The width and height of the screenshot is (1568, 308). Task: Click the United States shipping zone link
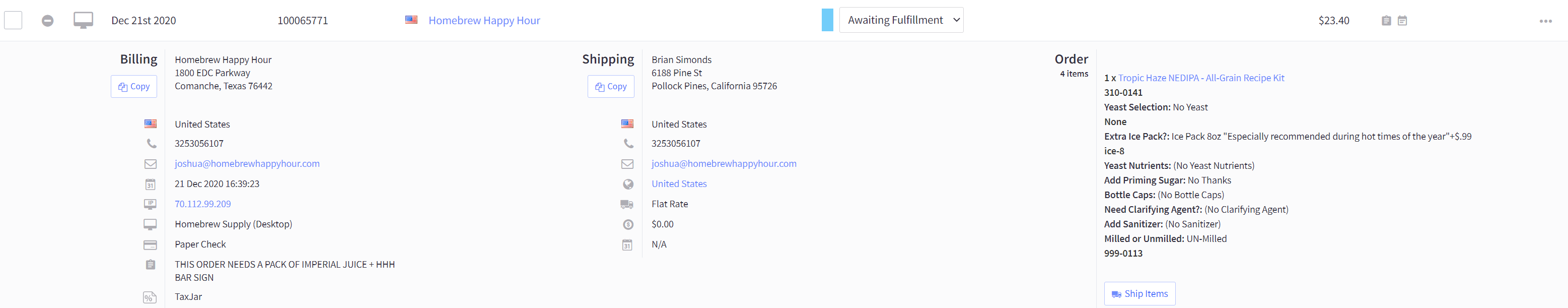tap(679, 183)
